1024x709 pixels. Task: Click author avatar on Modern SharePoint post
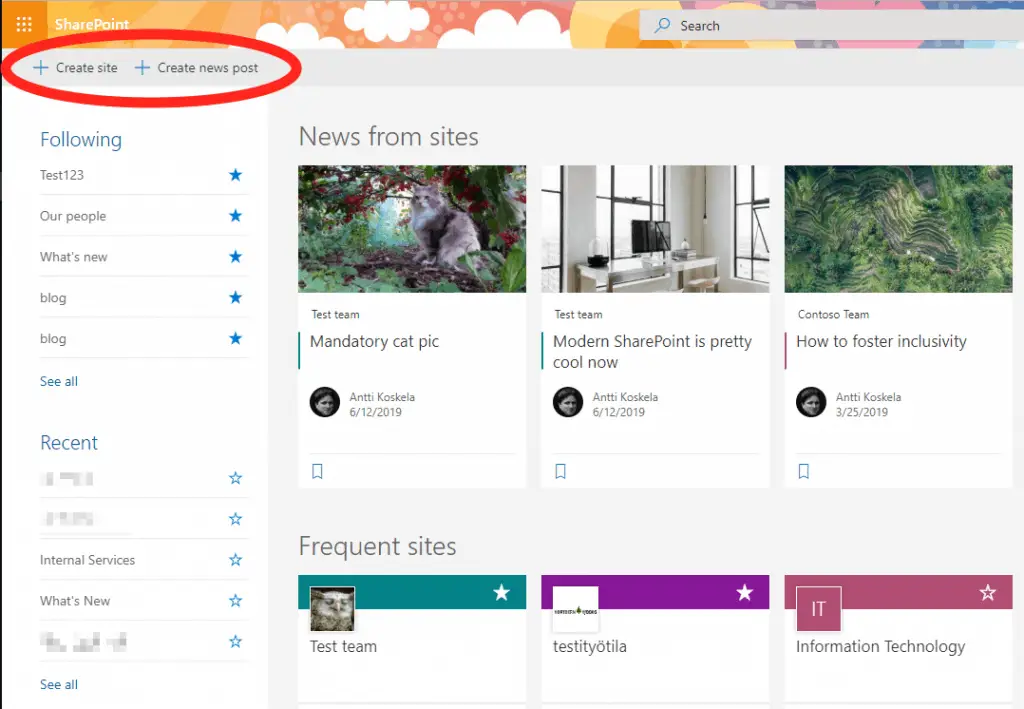[x=568, y=402]
